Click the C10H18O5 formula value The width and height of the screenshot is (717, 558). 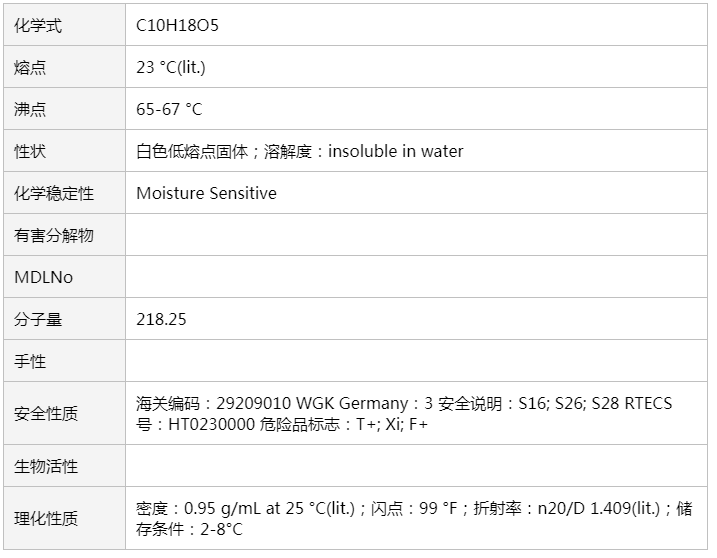(x=177, y=26)
